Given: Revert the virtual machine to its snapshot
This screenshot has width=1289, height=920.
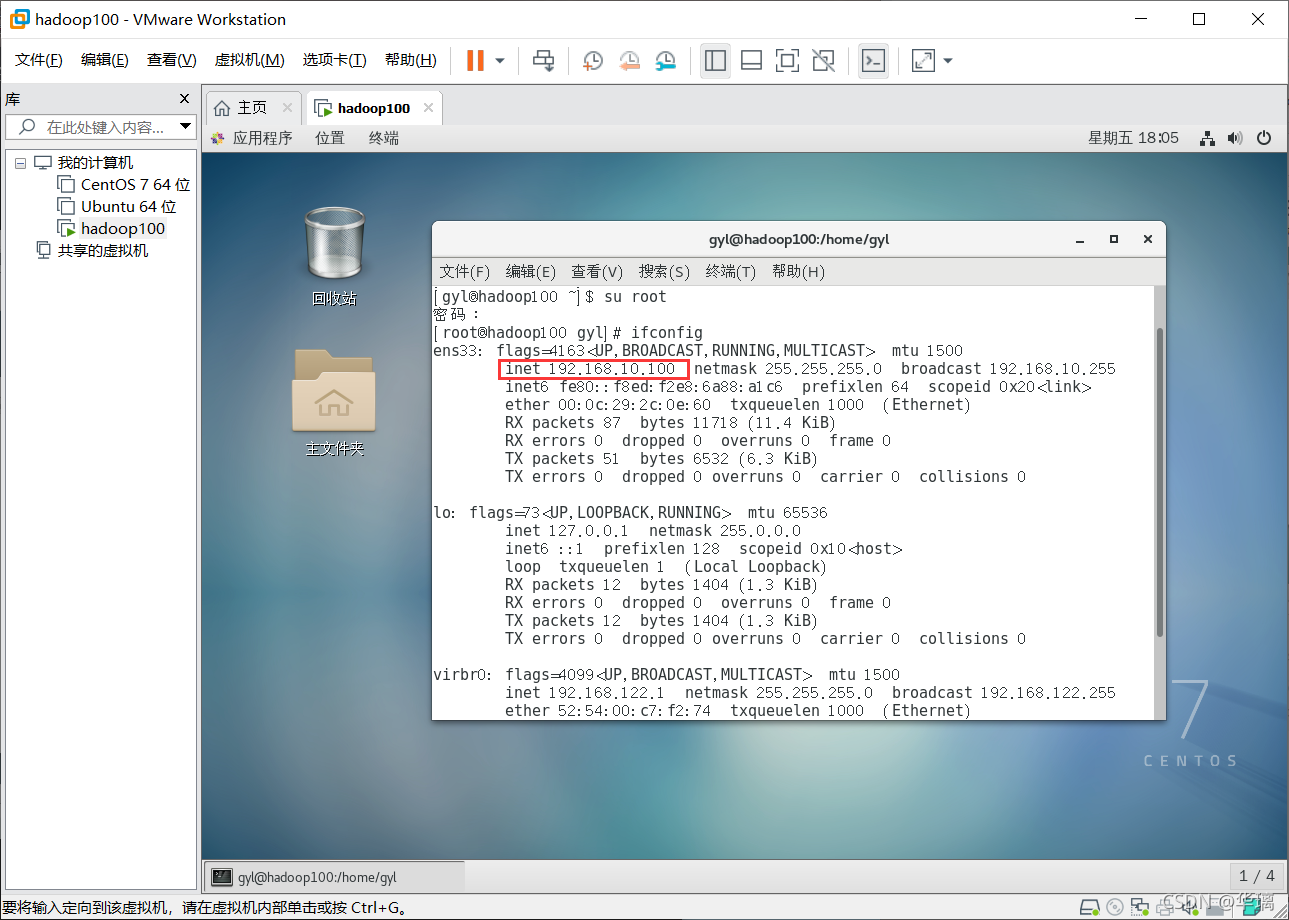Looking at the screenshot, I should tap(629, 61).
